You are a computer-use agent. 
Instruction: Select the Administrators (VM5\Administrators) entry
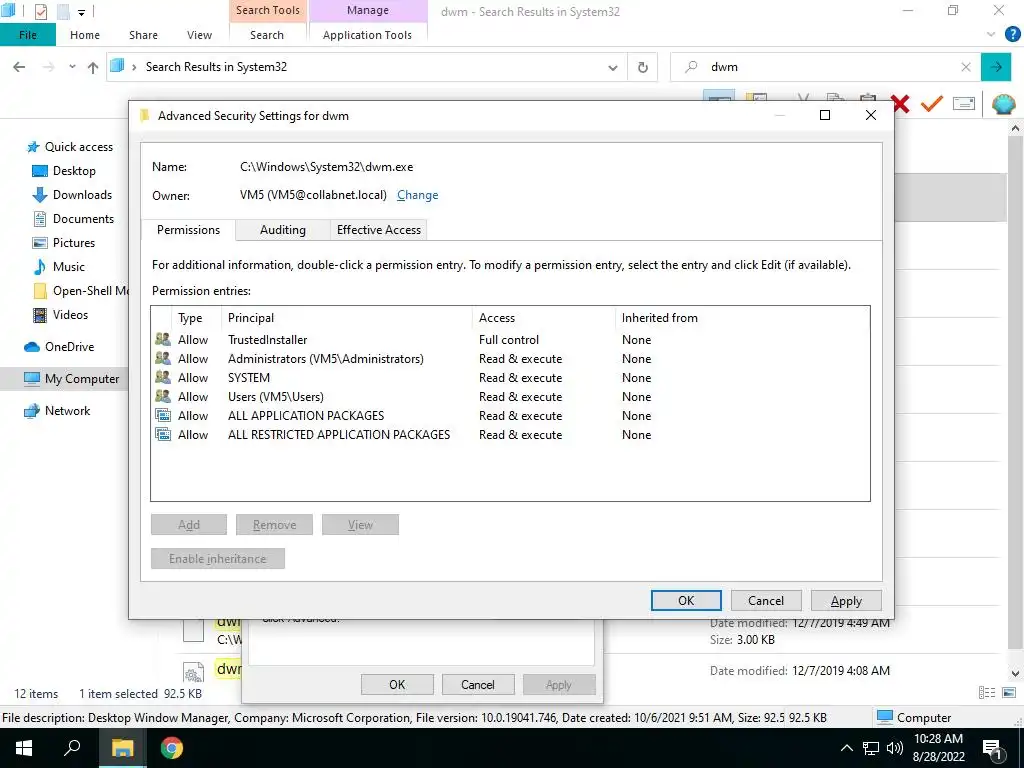coord(509,359)
